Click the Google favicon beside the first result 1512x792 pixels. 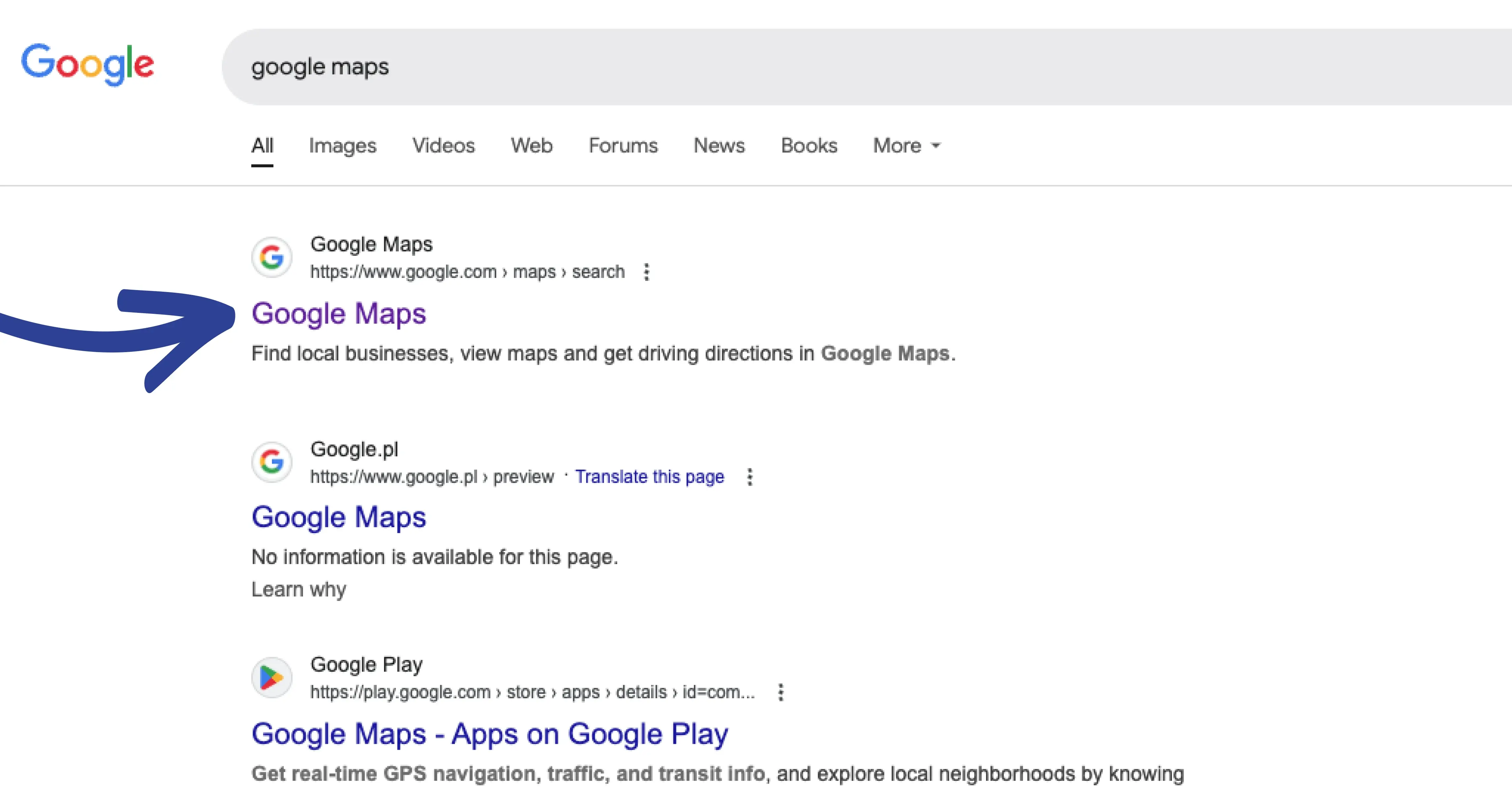point(271,257)
